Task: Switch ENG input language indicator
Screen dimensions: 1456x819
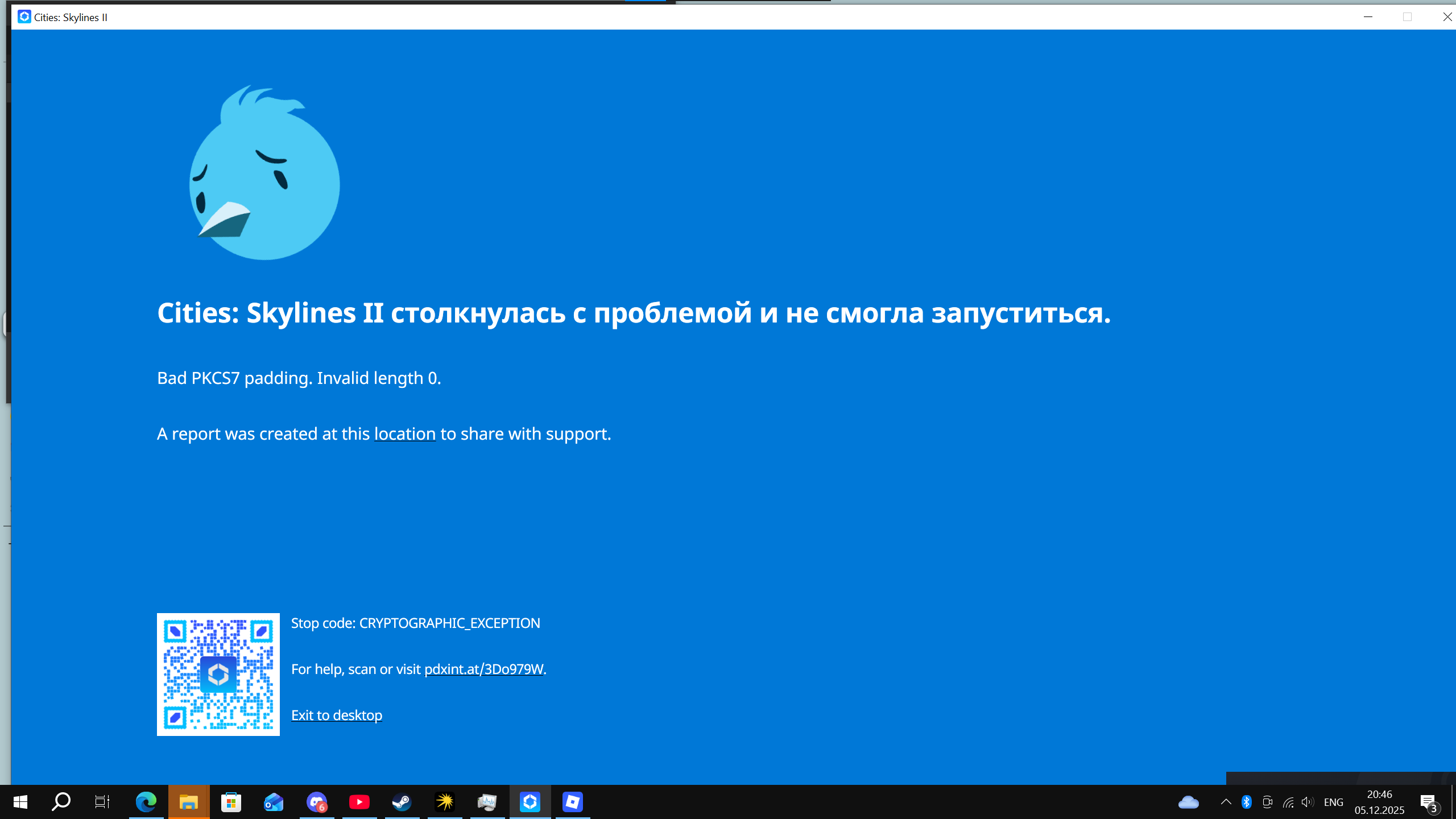Action: tap(1334, 802)
